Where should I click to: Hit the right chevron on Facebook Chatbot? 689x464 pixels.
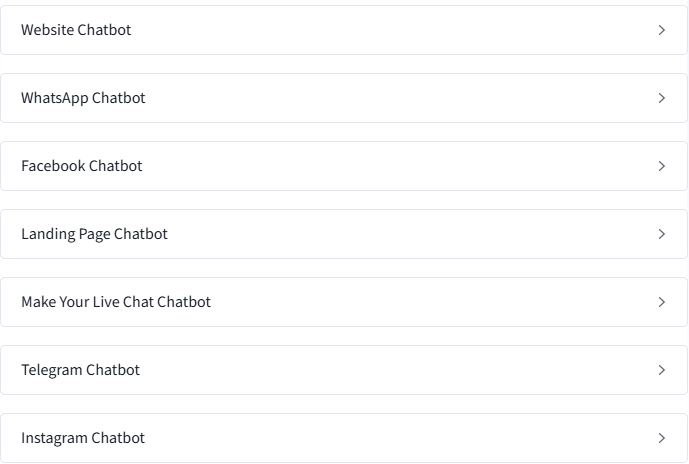(662, 166)
